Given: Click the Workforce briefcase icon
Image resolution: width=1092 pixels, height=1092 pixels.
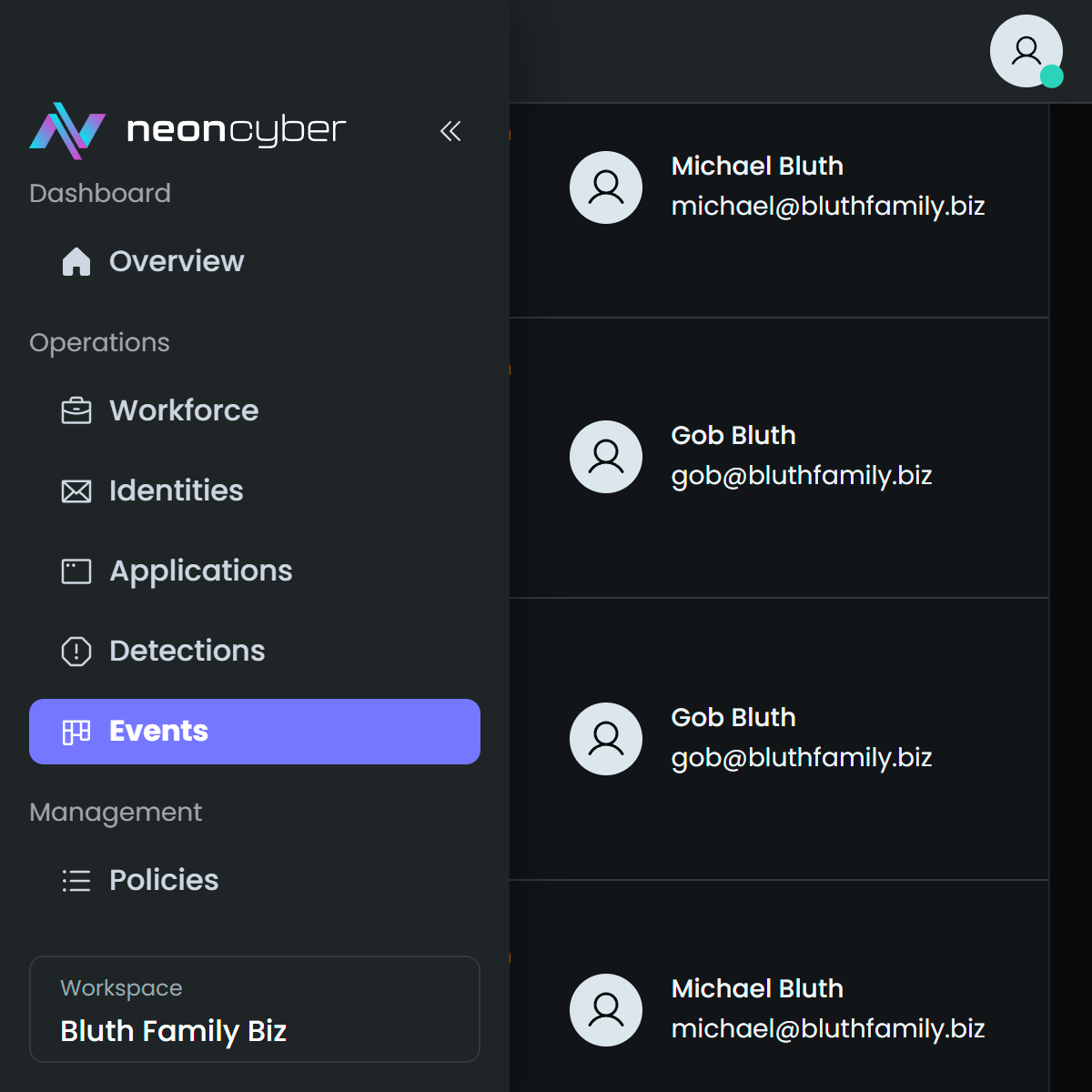Looking at the screenshot, I should click(76, 410).
